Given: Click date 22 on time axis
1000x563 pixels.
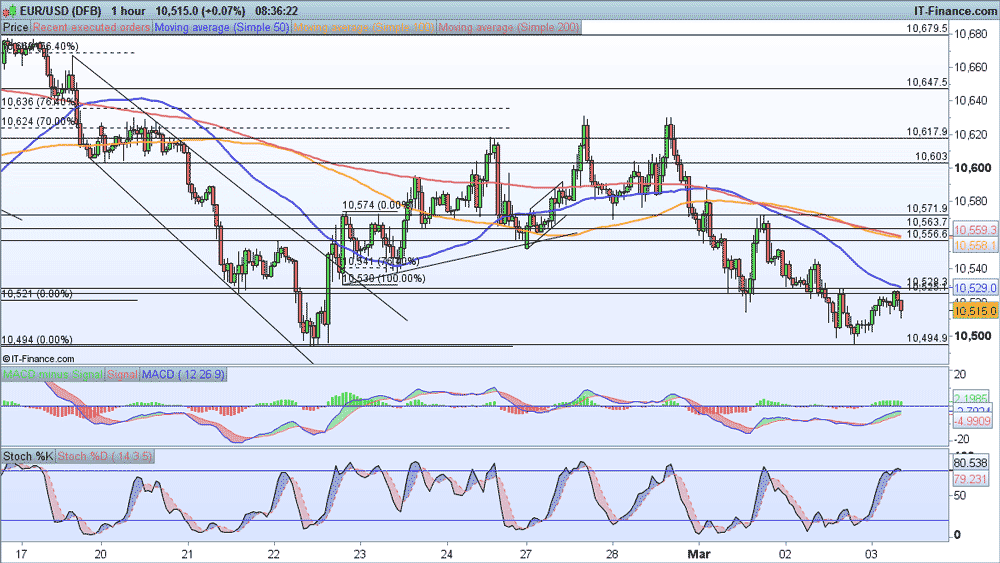Looking at the screenshot, I should pos(274,553).
